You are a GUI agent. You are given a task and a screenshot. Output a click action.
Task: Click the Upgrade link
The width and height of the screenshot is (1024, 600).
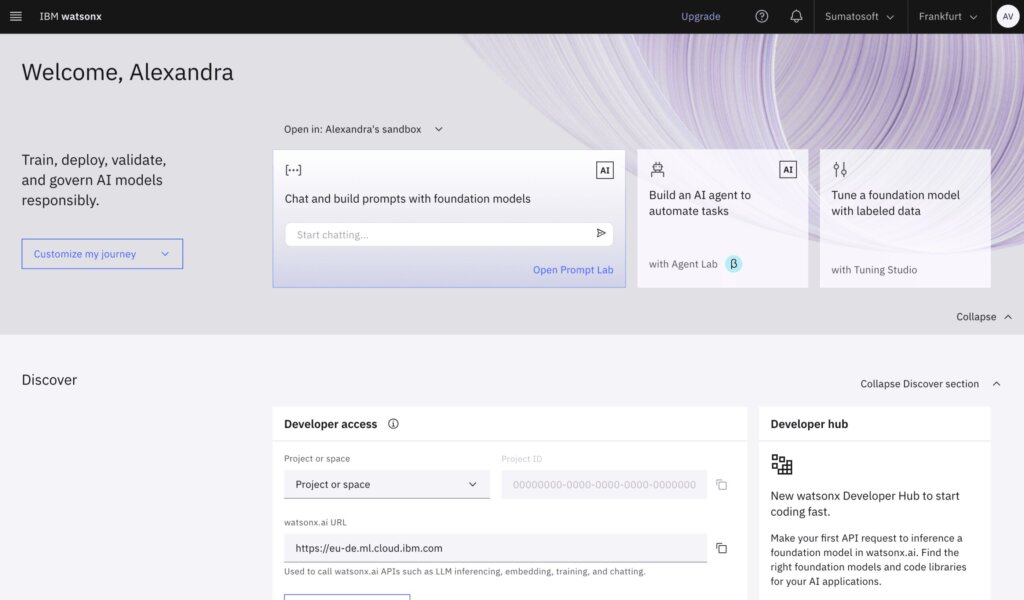[701, 16]
